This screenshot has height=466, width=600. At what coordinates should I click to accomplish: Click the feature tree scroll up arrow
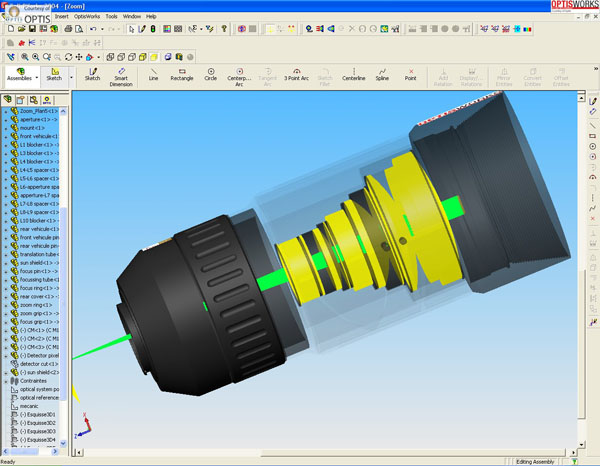tap(64, 111)
